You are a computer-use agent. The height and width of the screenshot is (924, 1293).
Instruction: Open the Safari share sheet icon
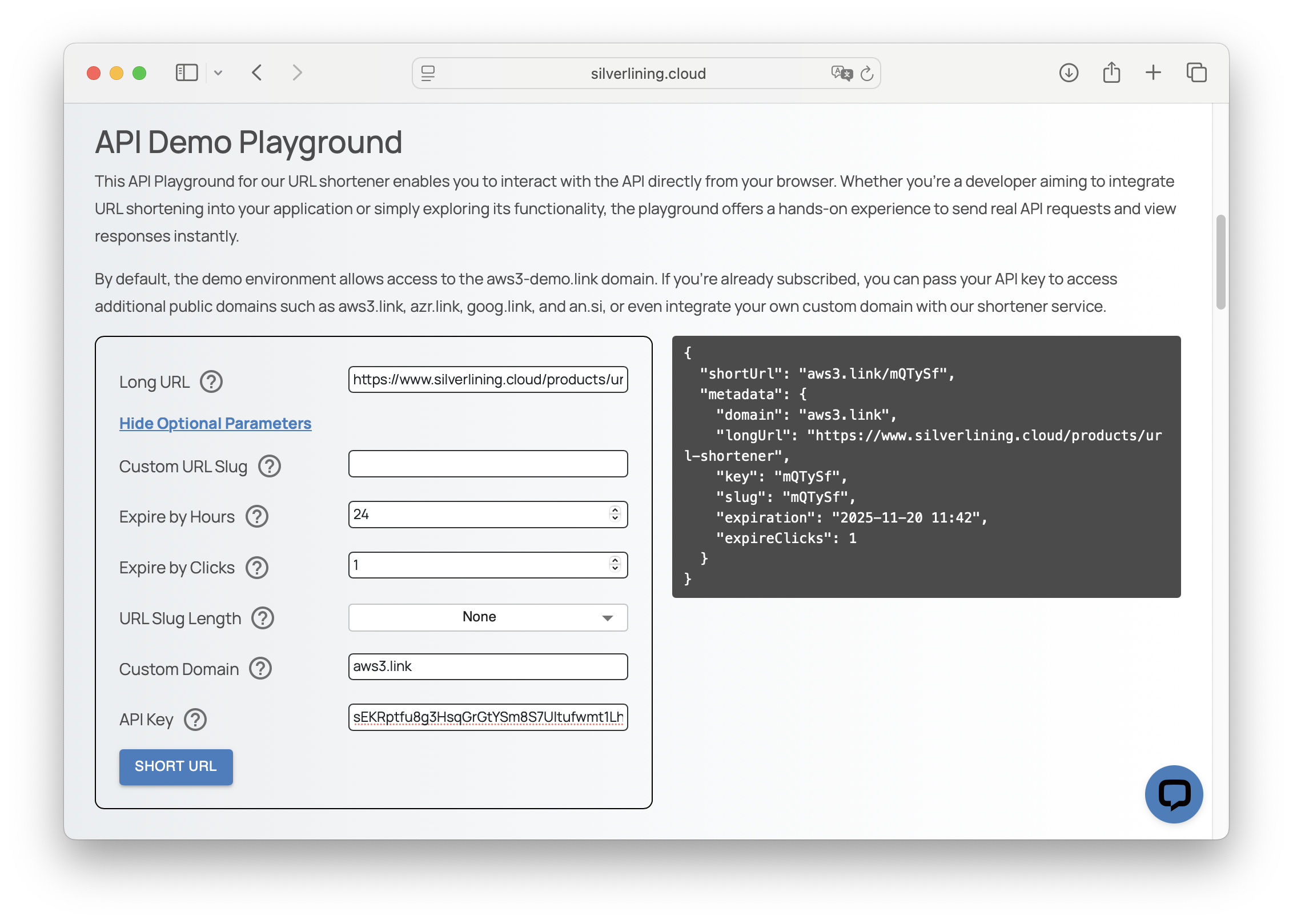coord(1111,73)
